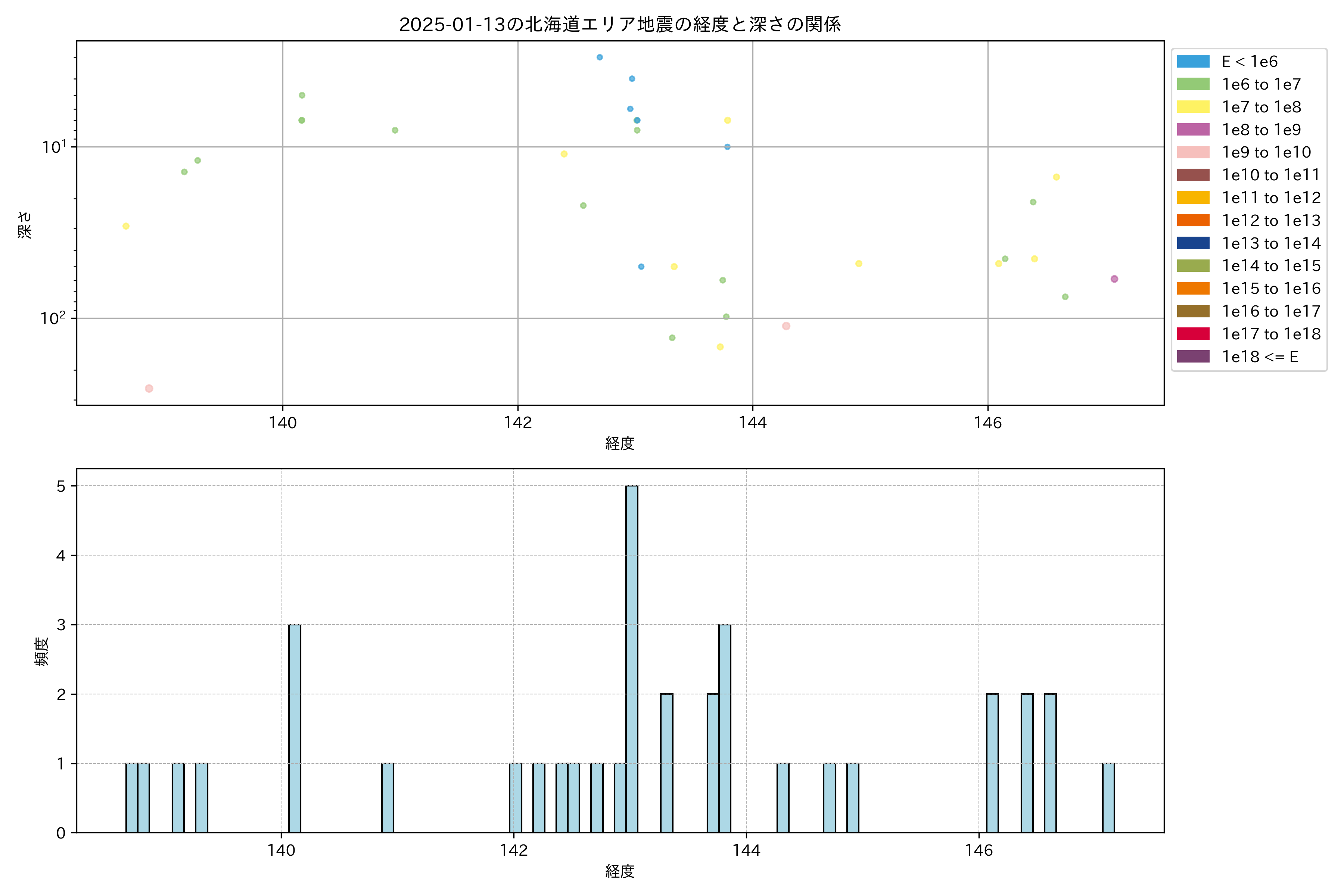Viewport: 1344px width, 896px height.
Task: Click the '1e10 to 1e11' legend label
Action: tap(1271, 175)
